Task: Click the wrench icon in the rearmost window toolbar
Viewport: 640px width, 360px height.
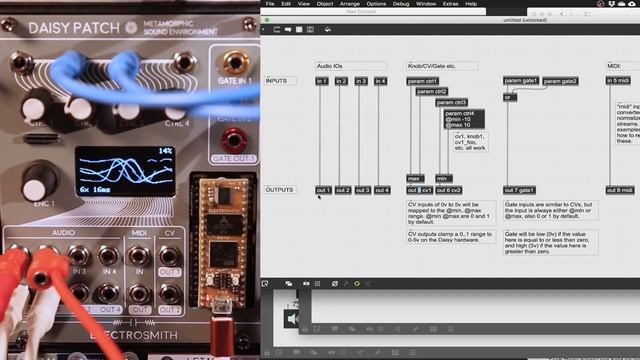Action: tap(377, 352)
